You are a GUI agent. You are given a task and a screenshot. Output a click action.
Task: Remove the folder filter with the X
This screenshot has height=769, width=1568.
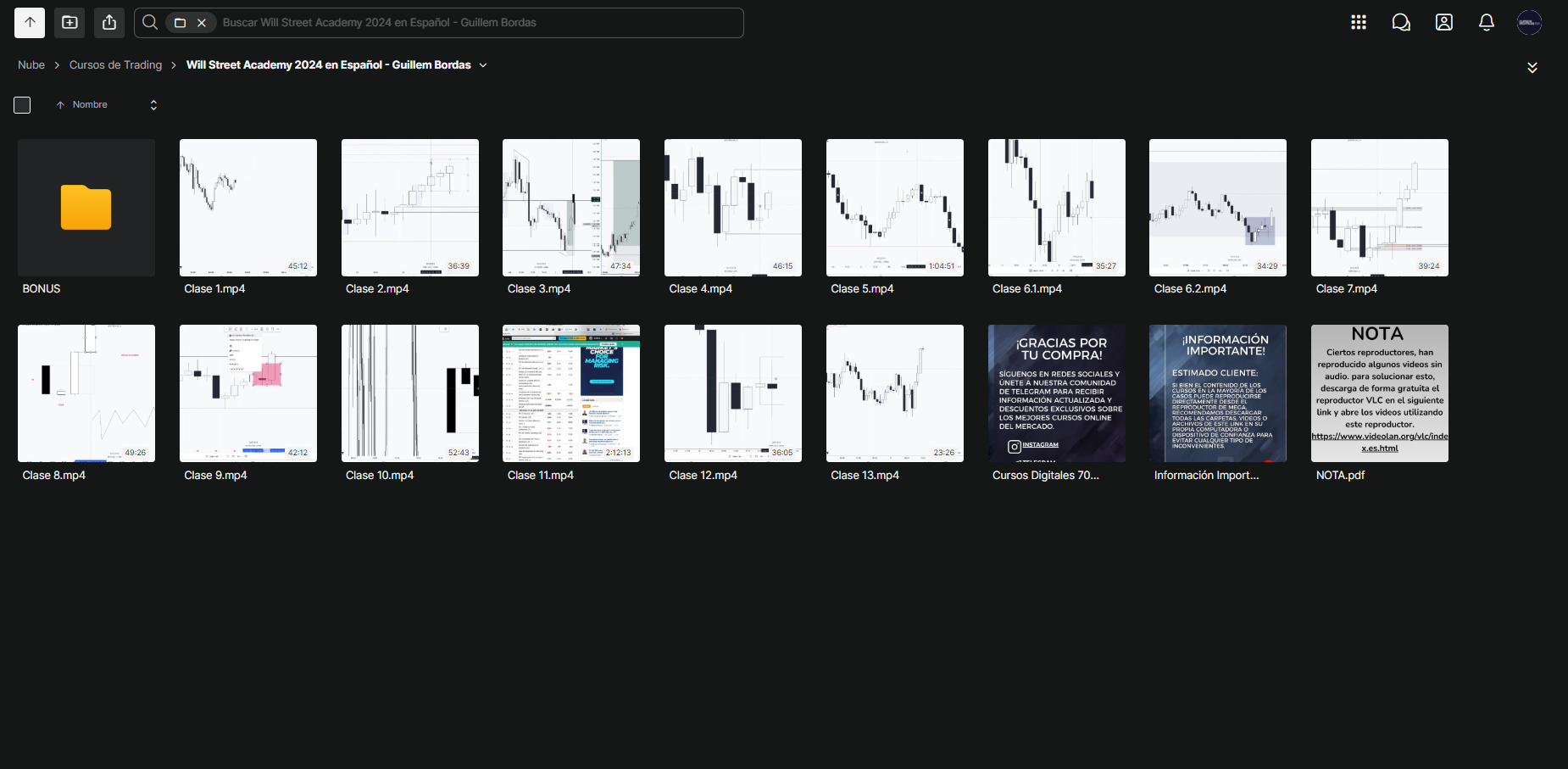[x=202, y=23]
